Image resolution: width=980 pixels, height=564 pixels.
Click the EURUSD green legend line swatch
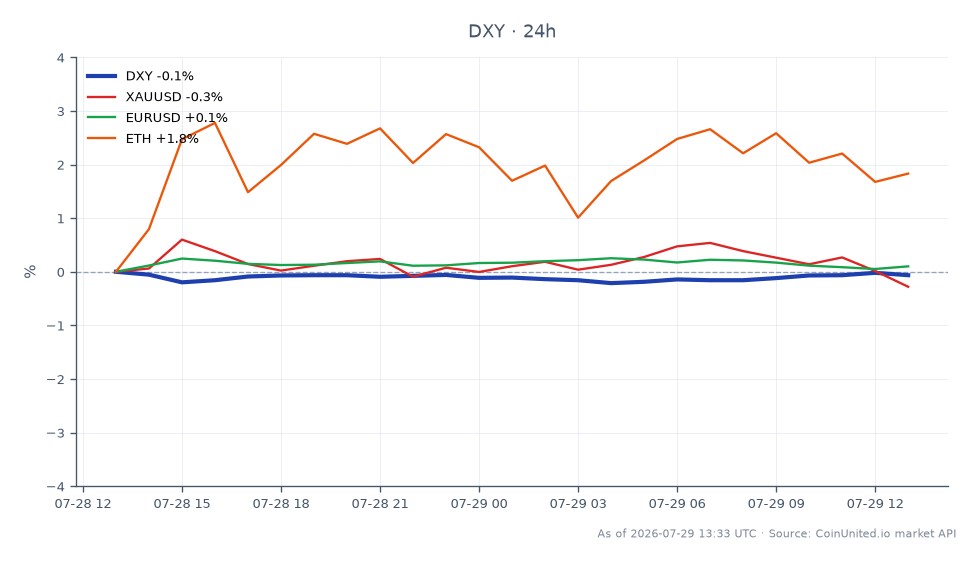click(x=101, y=118)
